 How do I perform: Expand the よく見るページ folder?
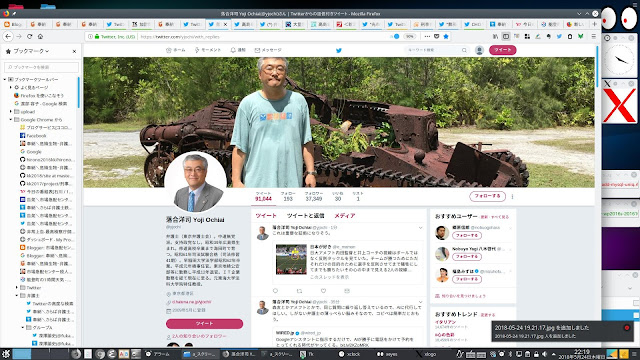(x=11, y=87)
